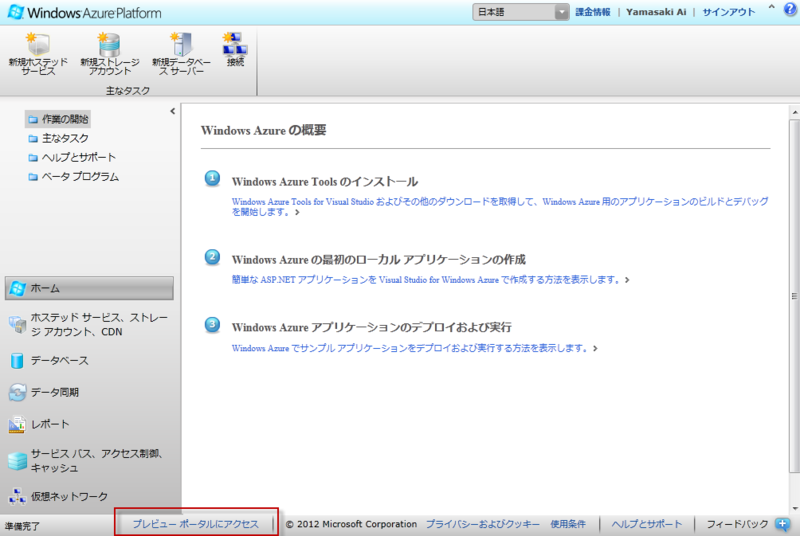Click the レポート chart icon
800x536 pixels.
click(x=17, y=424)
